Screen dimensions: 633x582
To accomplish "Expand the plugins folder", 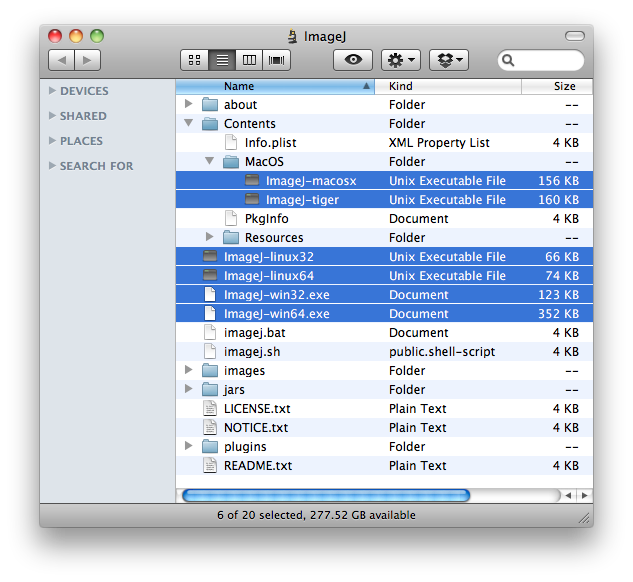I will [x=188, y=446].
